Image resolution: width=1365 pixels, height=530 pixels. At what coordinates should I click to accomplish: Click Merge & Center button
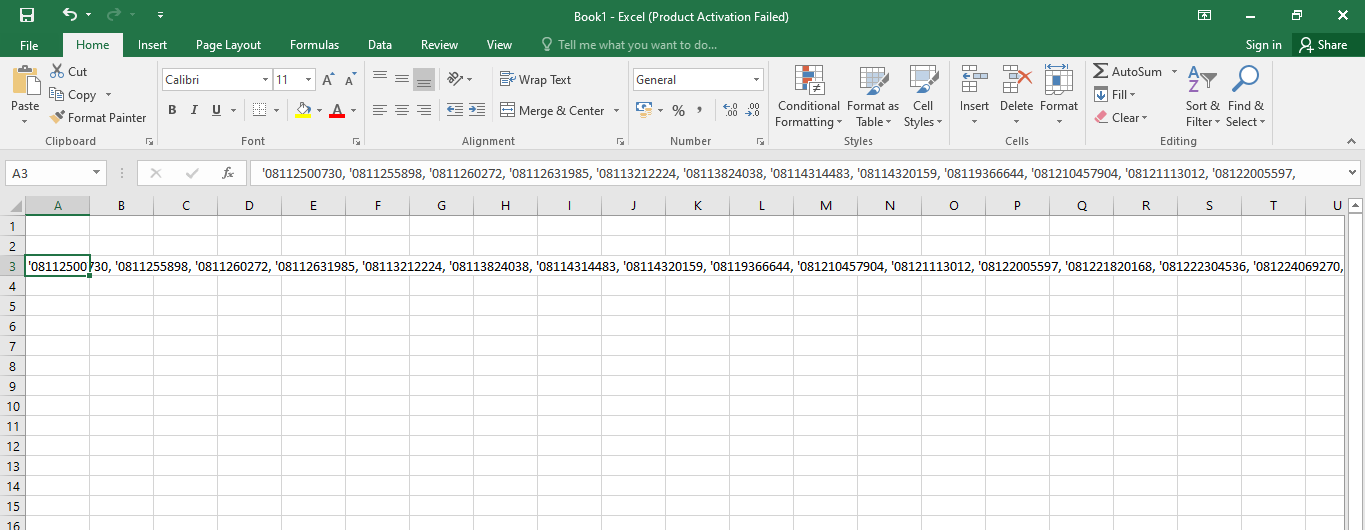pyautogui.click(x=552, y=111)
